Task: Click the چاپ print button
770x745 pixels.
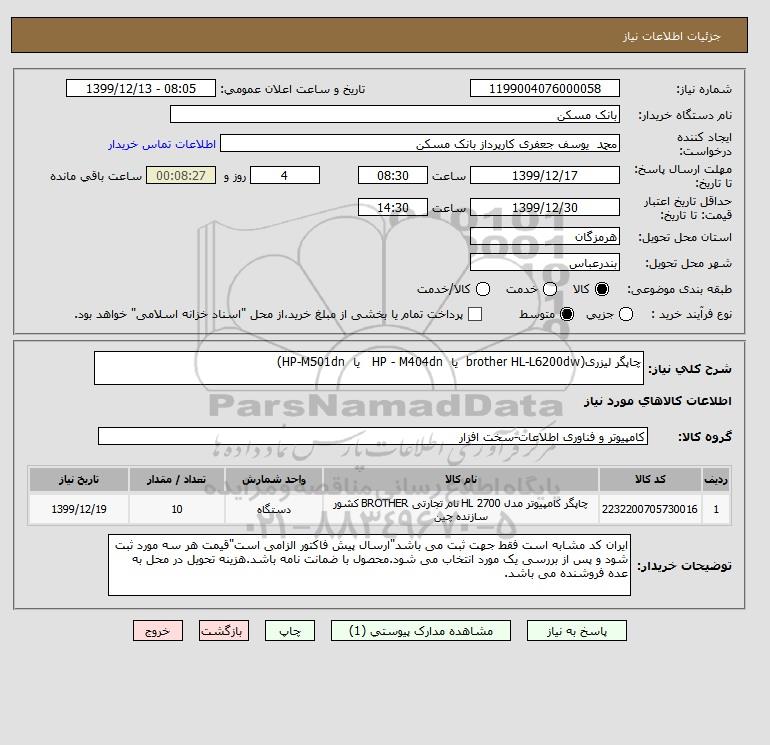Action: coord(290,631)
